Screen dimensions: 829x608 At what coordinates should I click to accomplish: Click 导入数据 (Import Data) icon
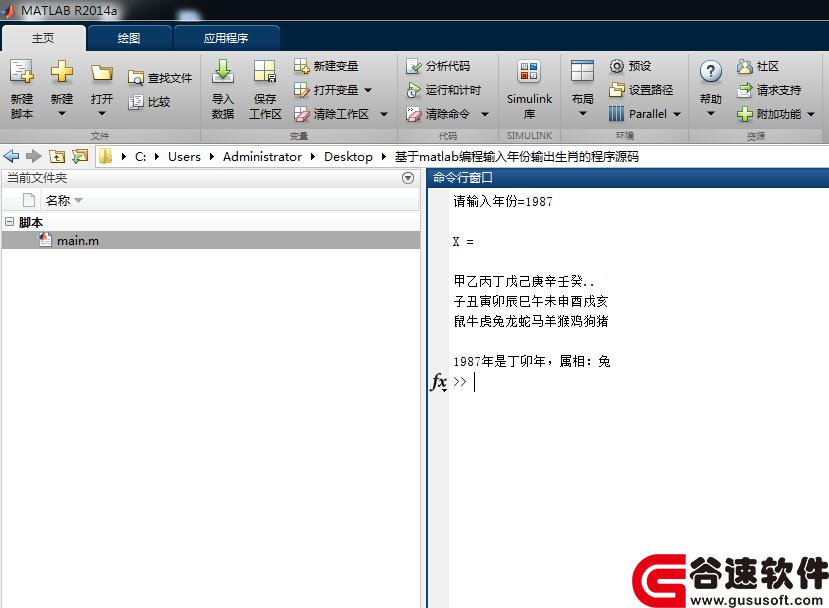223,71
